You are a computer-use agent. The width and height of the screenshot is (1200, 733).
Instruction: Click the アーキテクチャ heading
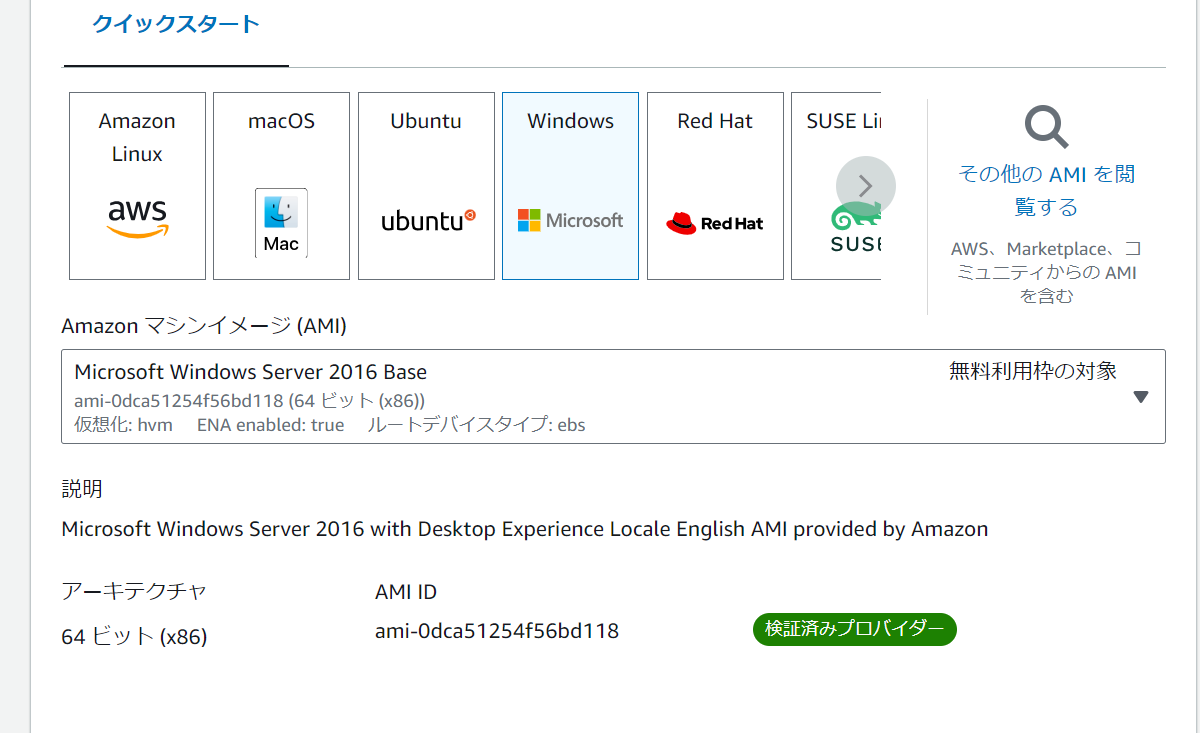[x=134, y=591]
